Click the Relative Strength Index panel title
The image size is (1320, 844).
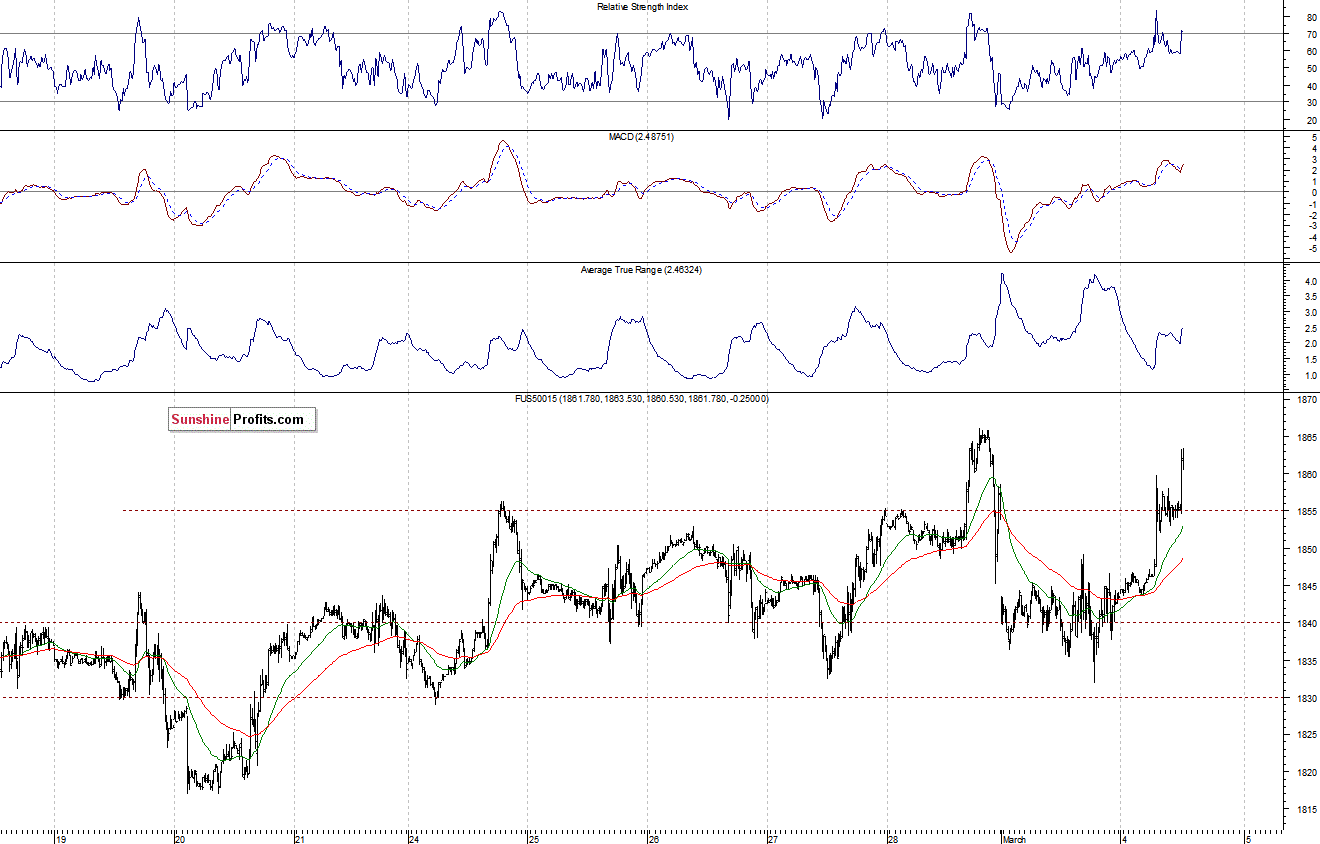tap(642, 6)
